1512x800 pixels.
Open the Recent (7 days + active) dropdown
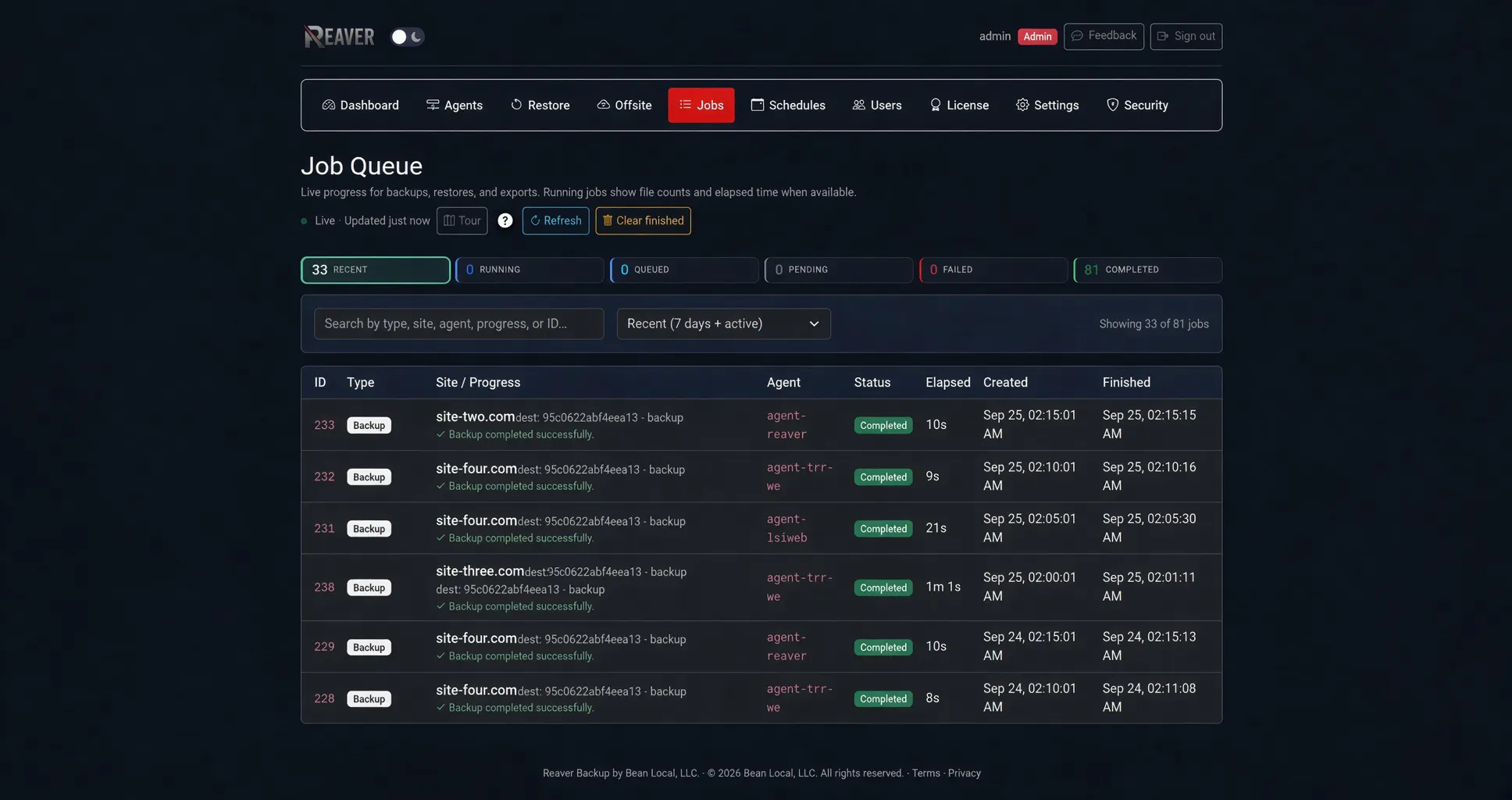724,324
